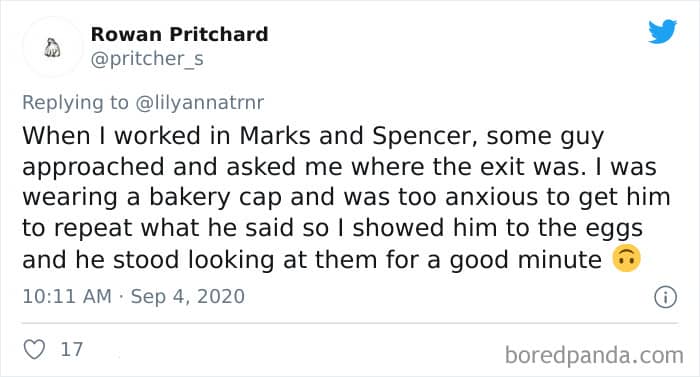Click the upside-down face emoji
The image size is (700, 377).
point(627,258)
